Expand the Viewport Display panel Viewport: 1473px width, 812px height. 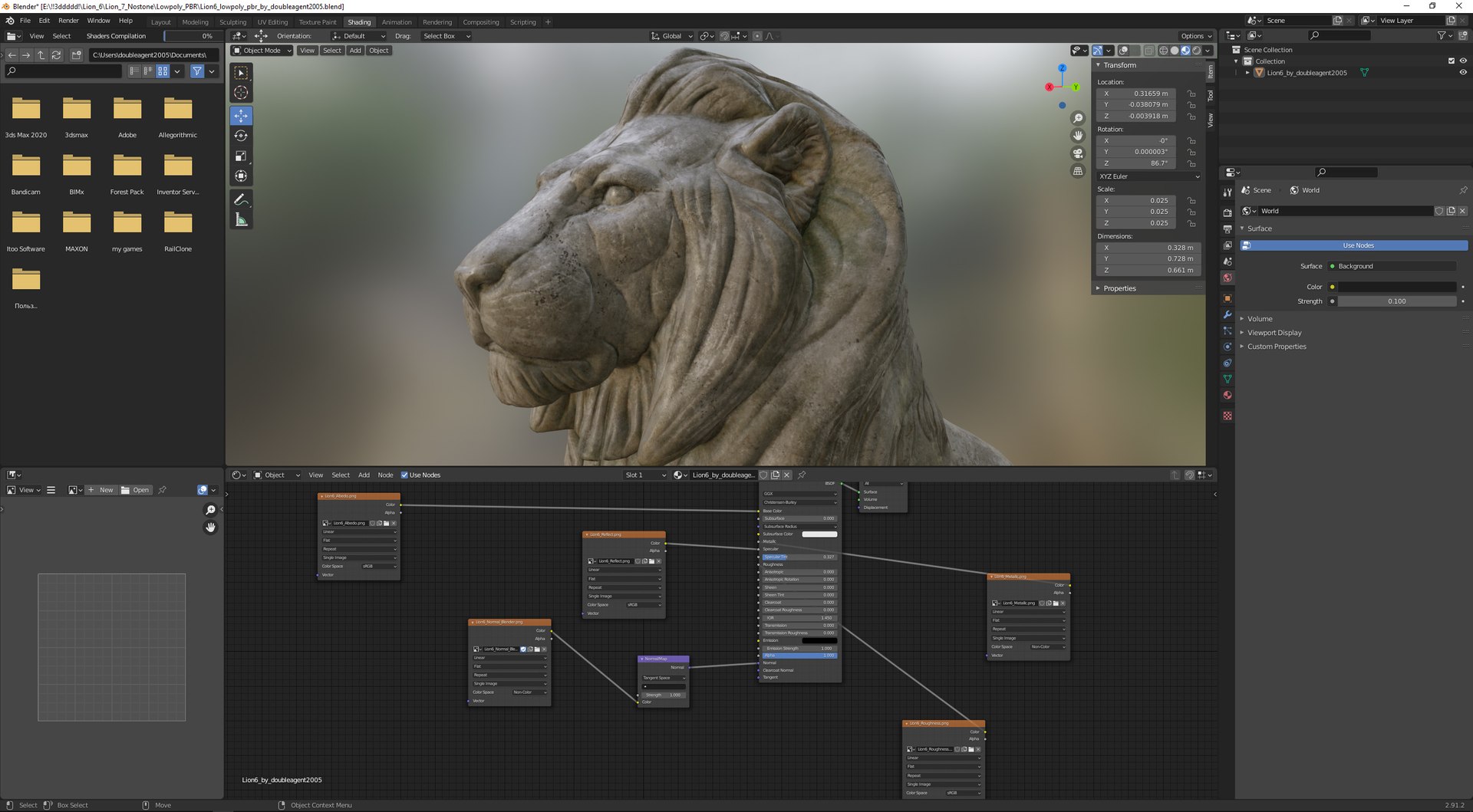click(1274, 333)
